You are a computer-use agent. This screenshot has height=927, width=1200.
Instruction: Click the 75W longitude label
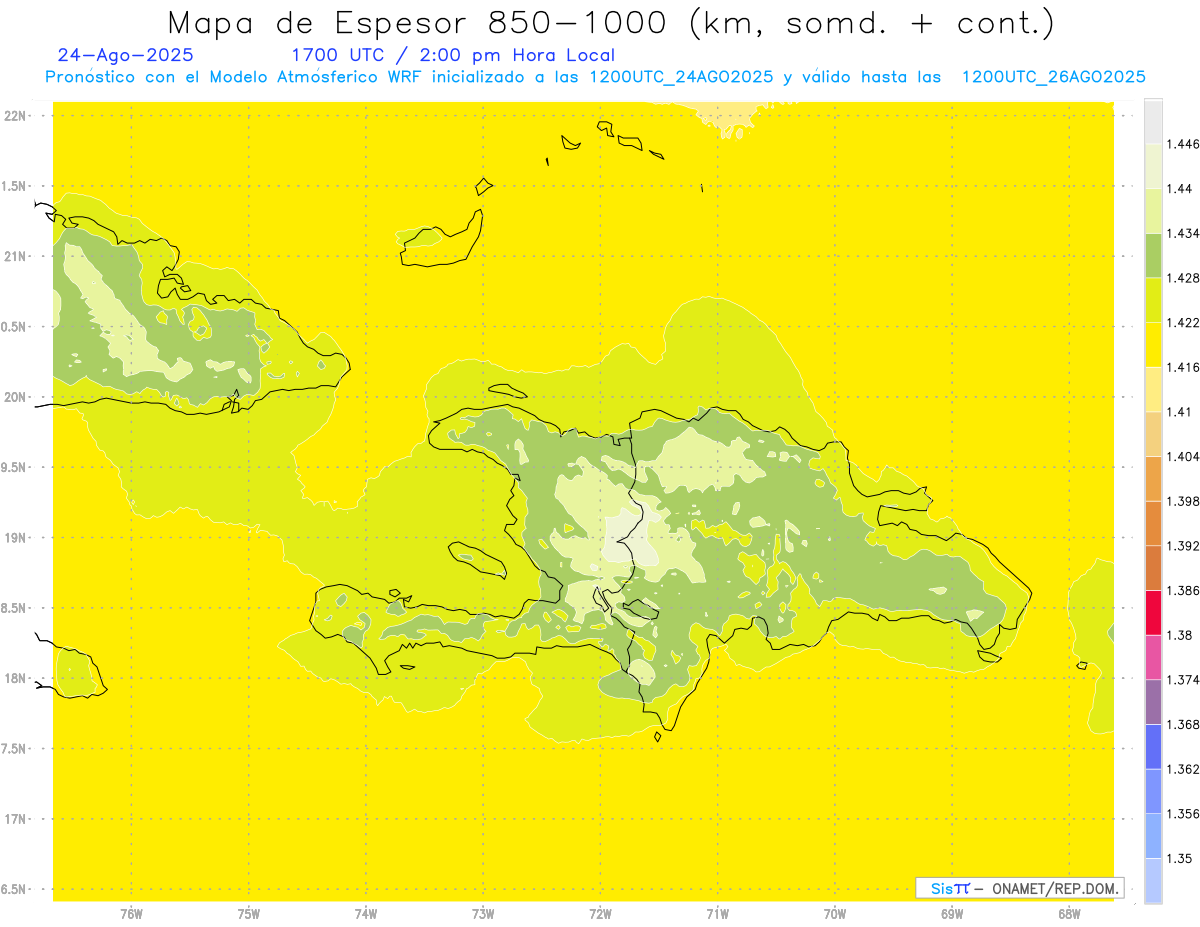[249, 913]
